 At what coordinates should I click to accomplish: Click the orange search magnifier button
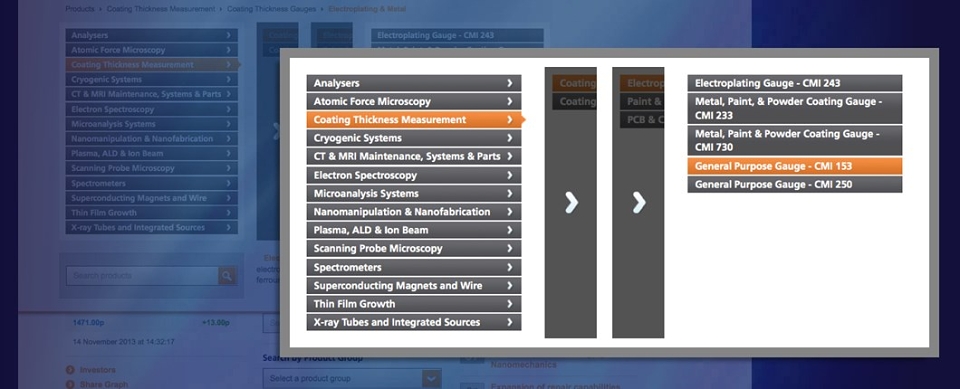pos(228,276)
